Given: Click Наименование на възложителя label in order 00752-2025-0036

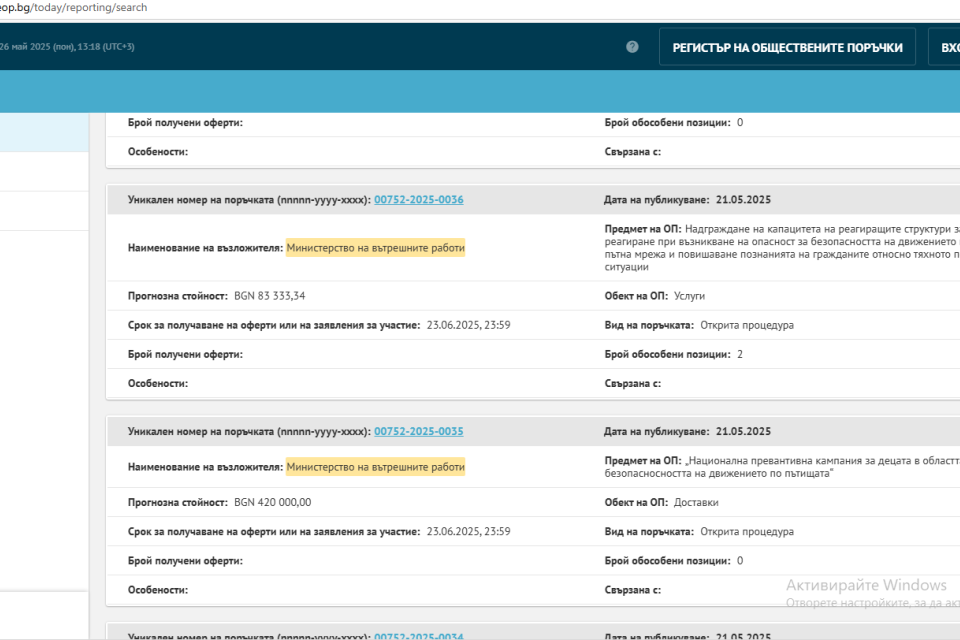Looking at the screenshot, I should (206, 247).
